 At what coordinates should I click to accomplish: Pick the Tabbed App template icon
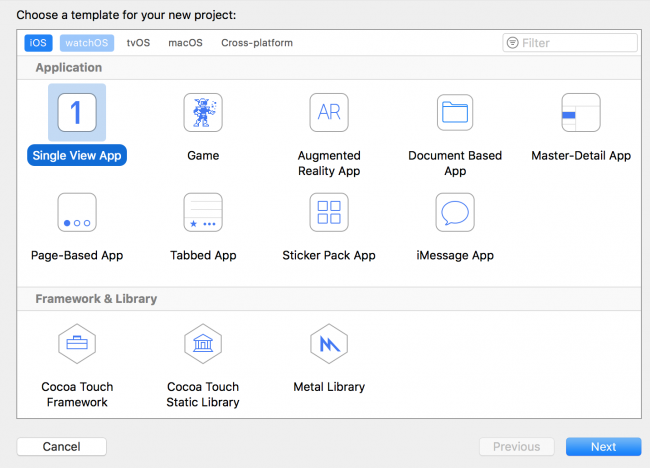click(203, 212)
